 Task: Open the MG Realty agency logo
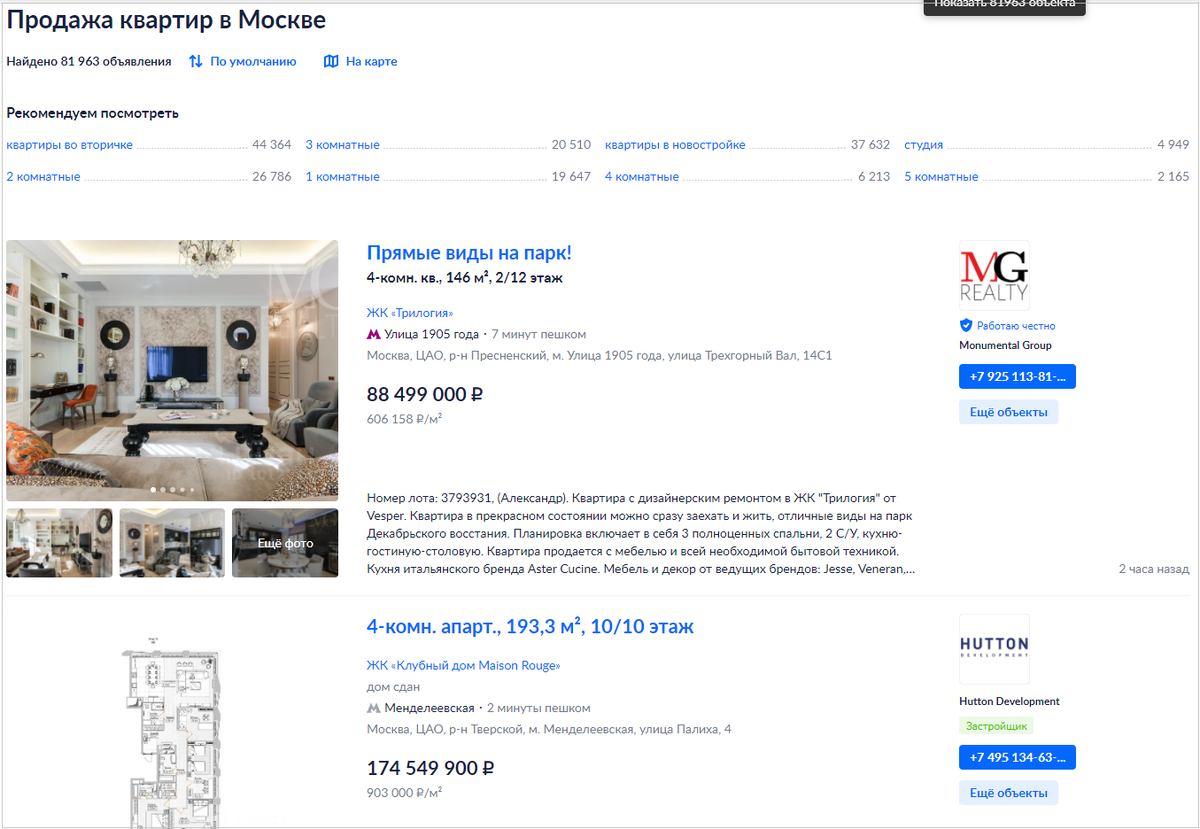point(994,275)
